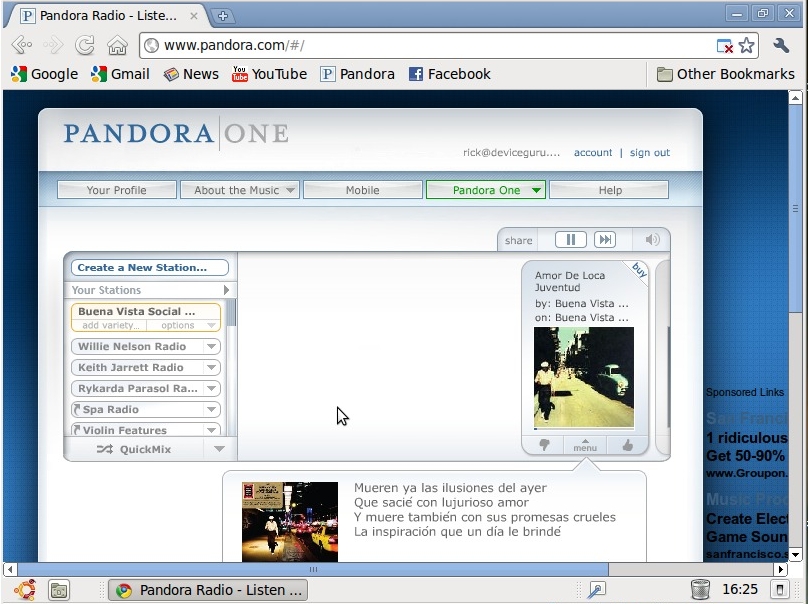Viewport: 808px width, 604px height.
Task: Click the volume speaker icon
Action: (x=652, y=240)
